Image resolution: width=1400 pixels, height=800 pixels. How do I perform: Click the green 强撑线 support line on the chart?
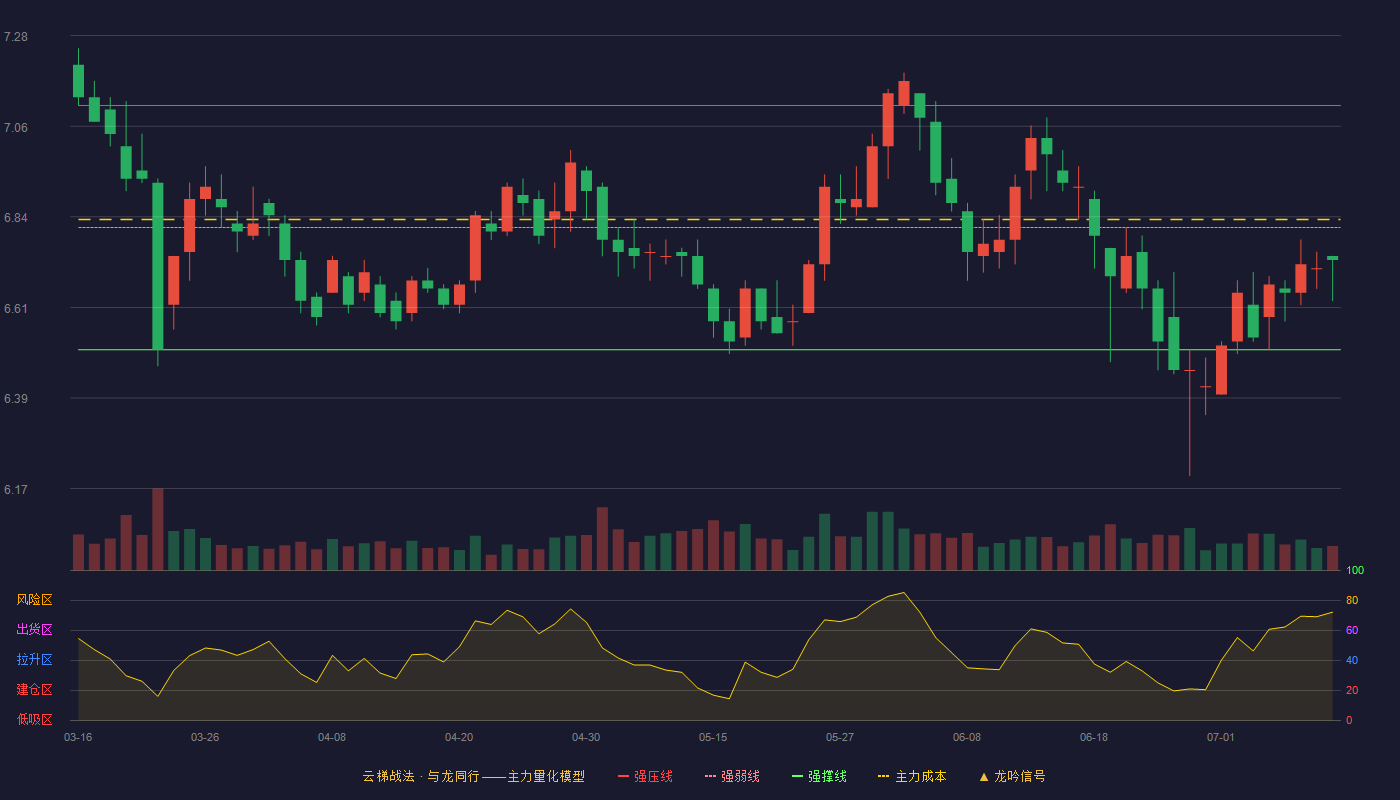pos(709,350)
